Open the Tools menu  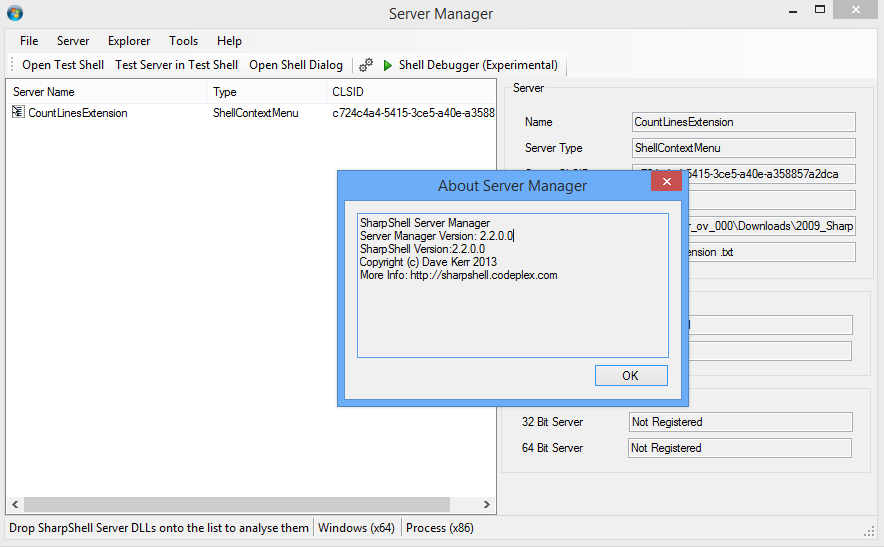[x=183, y=41]
